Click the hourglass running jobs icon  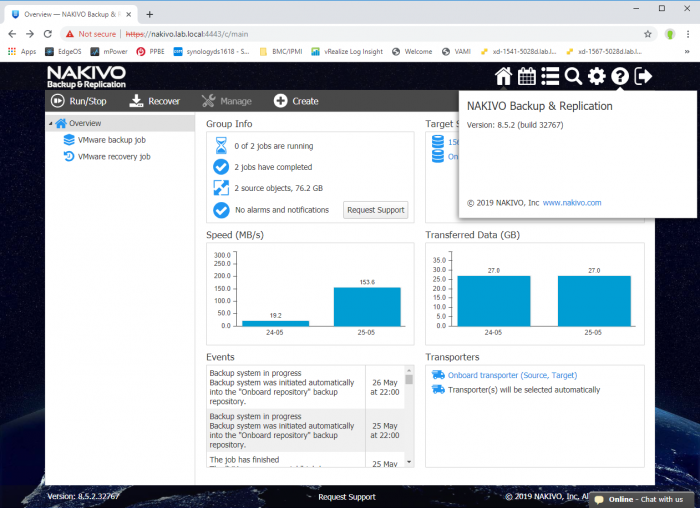point(221,146)
